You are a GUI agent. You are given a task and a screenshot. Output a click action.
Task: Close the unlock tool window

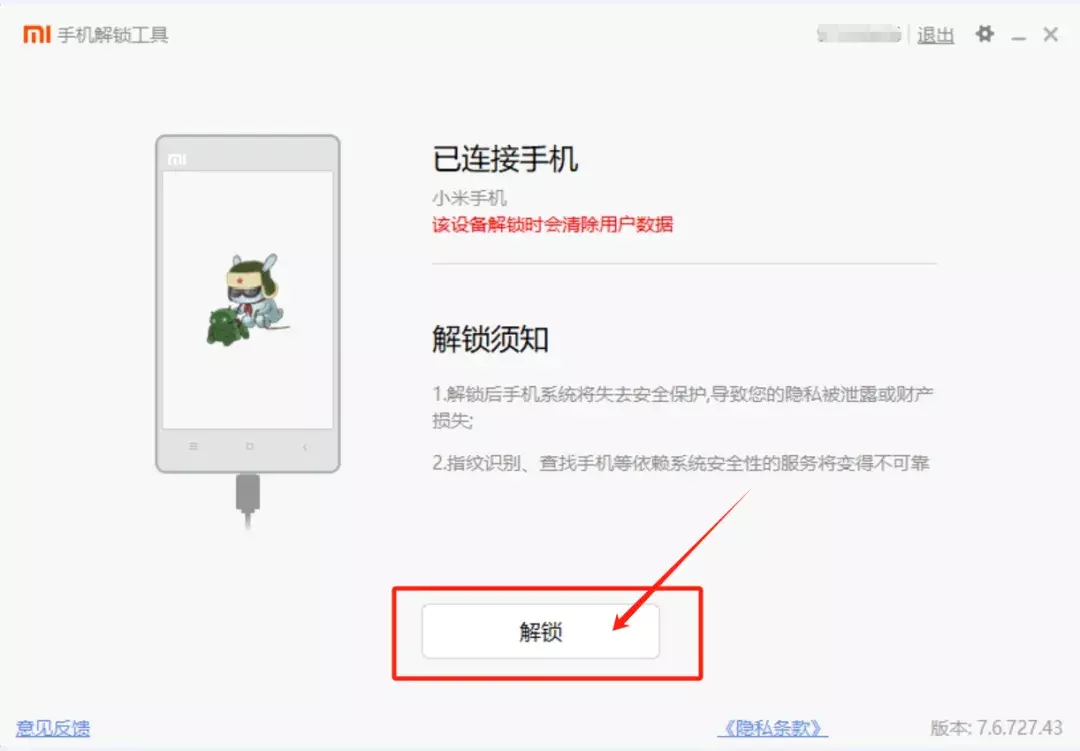[x=1050, y=34]
